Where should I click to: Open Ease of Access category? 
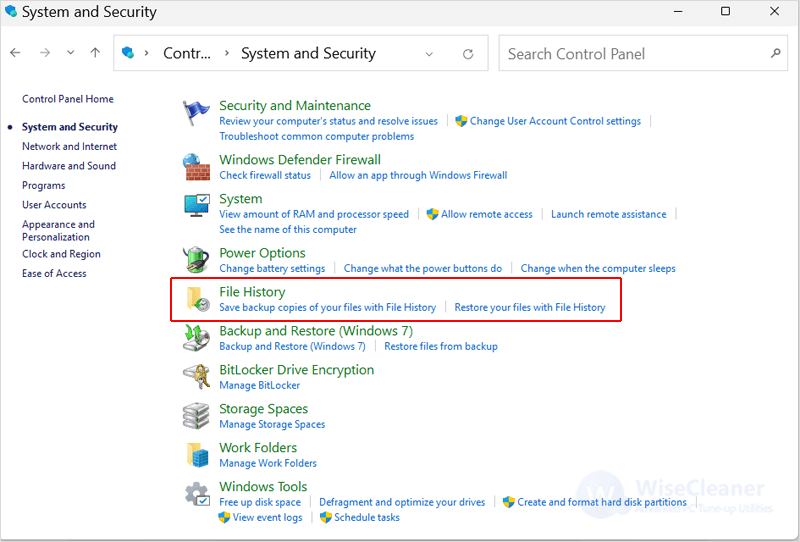tap(54, 274)
